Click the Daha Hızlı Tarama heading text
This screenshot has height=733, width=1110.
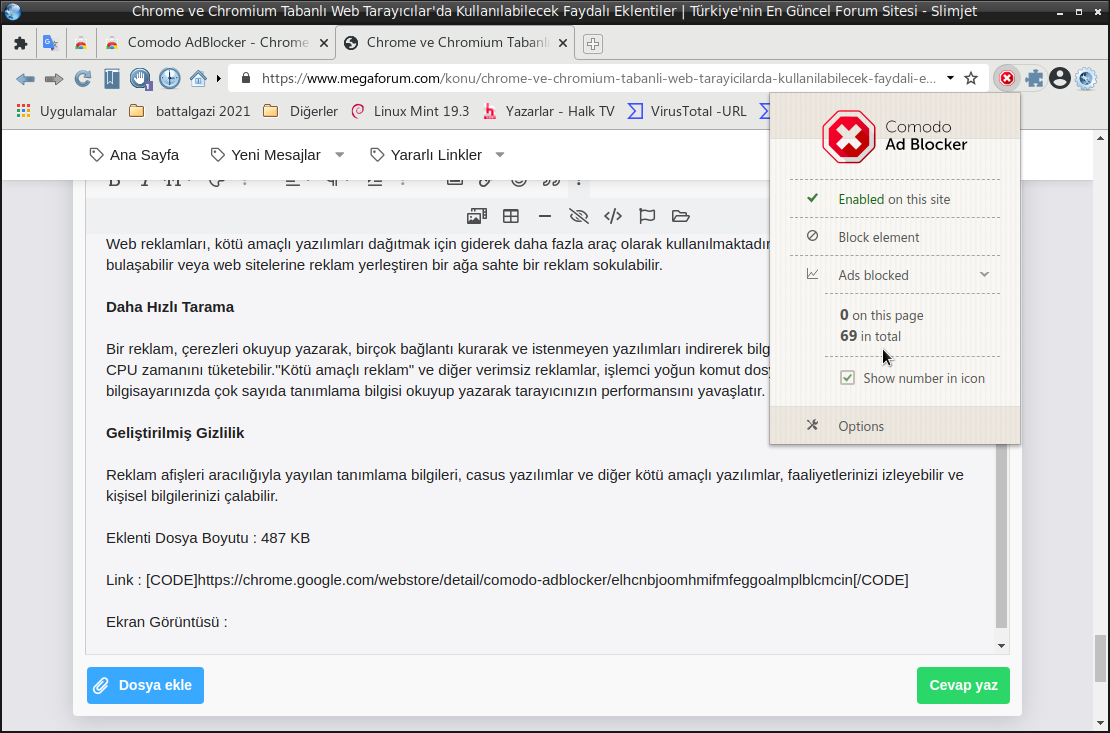tap(170, 307)
